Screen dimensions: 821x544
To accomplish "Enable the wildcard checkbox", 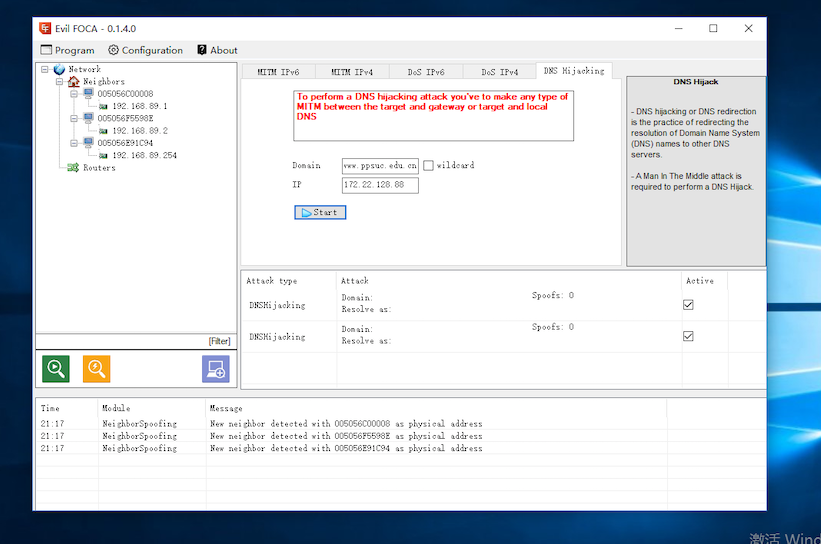I will pos(428,165).
